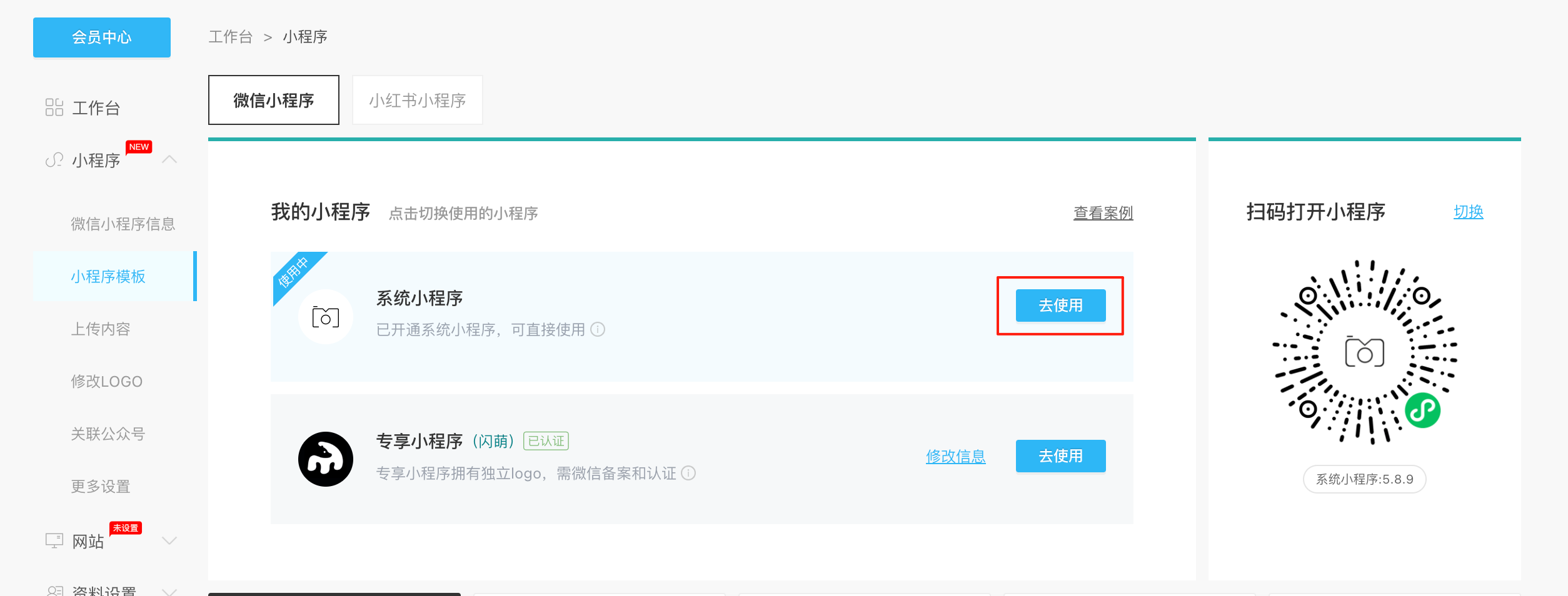Click info icon beside 需微信备案和认证
1568x596 pixels.
pos(688,473)
